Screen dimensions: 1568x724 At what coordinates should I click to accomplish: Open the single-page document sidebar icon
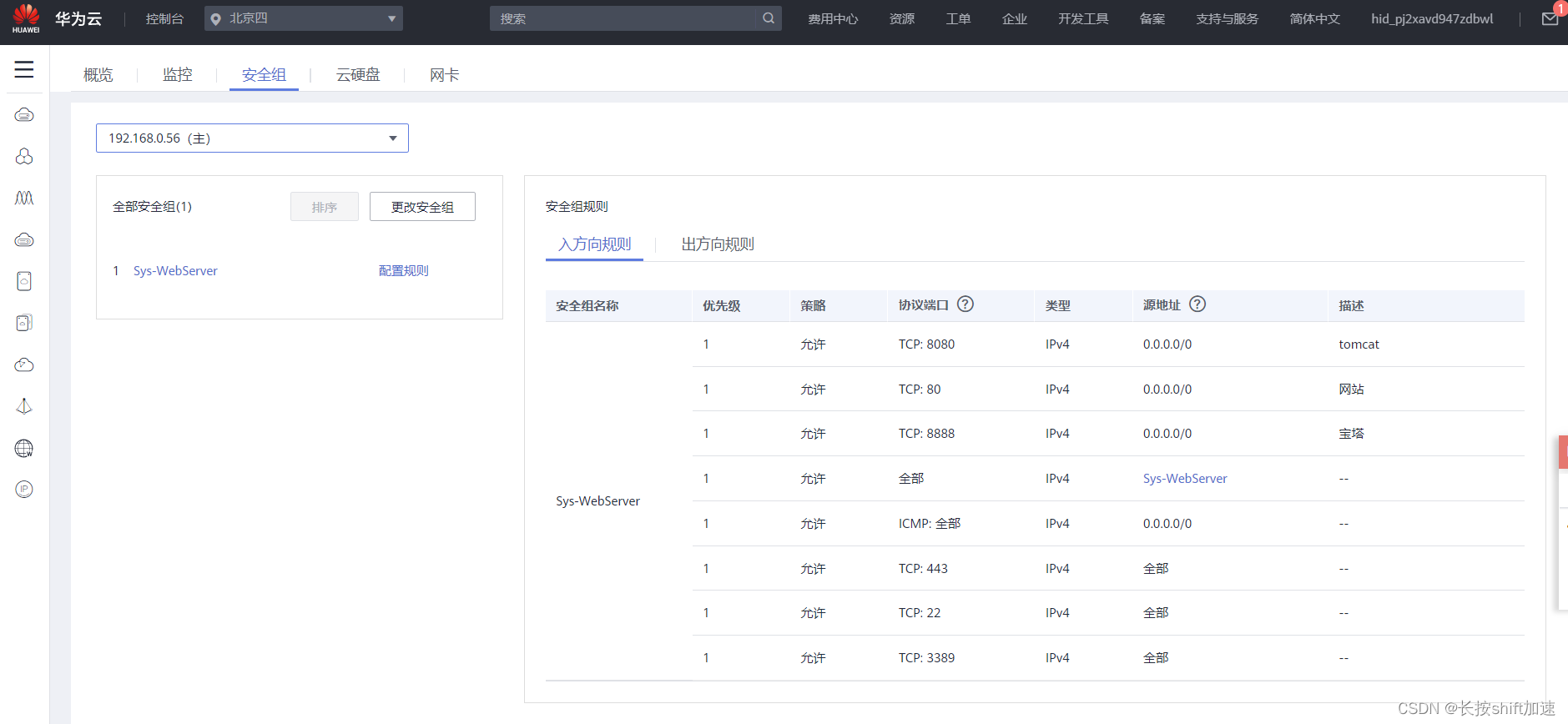(24, 281)
